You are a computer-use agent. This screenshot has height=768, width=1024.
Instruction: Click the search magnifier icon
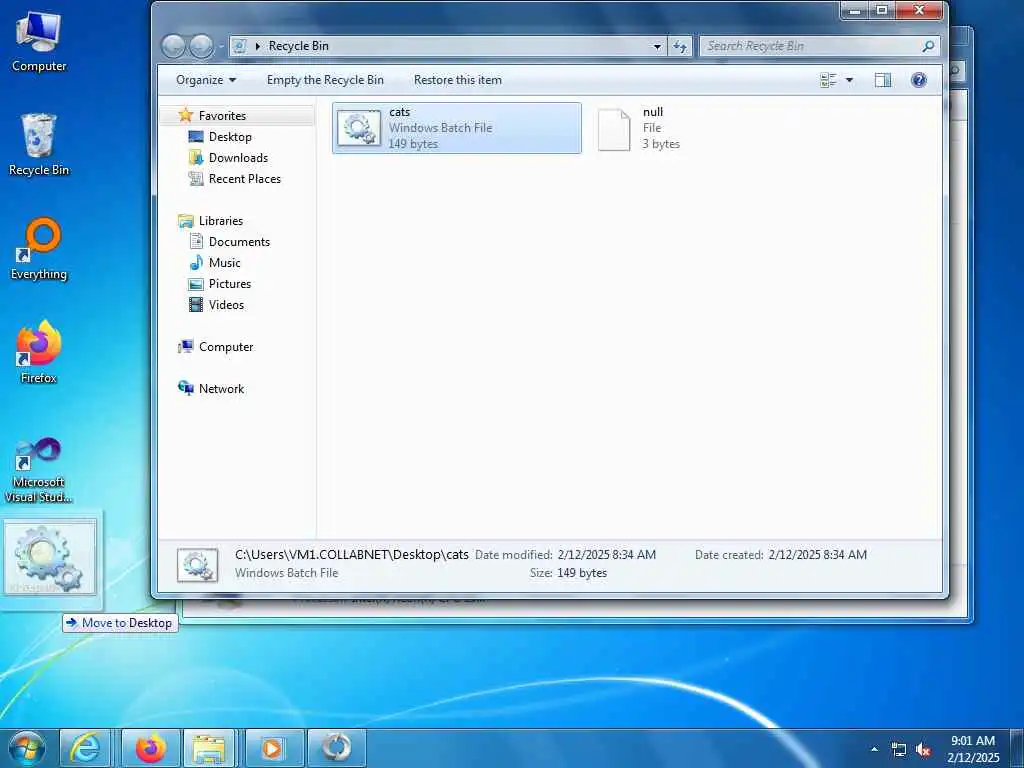point(928,46)
